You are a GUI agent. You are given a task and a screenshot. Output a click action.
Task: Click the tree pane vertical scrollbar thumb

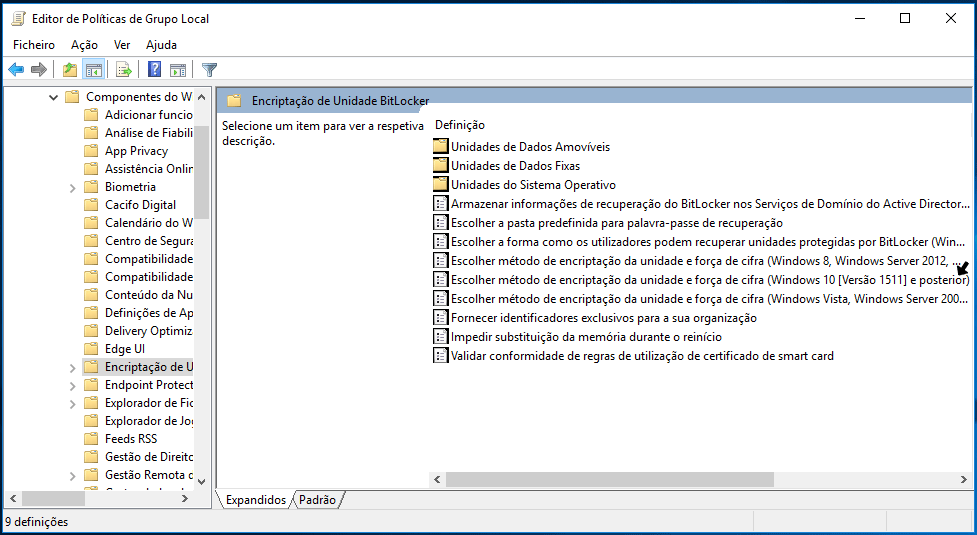coord(201,173)
